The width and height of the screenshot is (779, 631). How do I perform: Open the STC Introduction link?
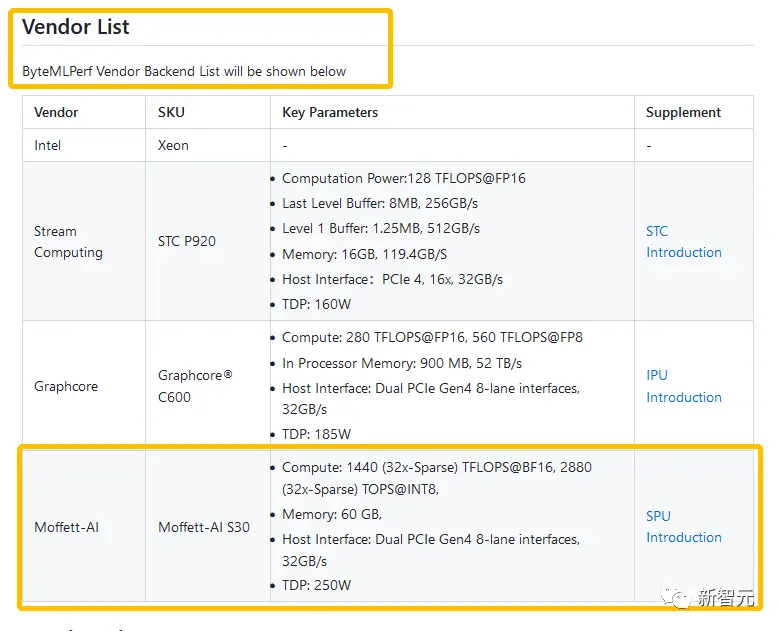pos(683,242)
